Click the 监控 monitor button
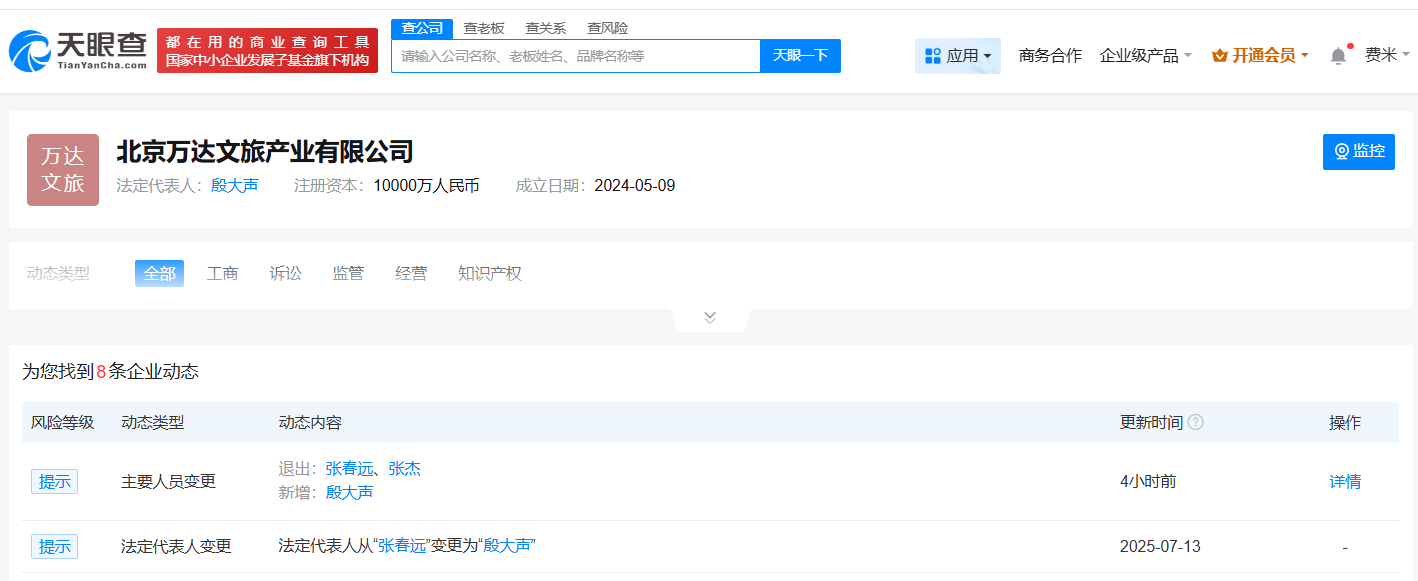Viewport: 1418px width, 581px height. 1359,152
